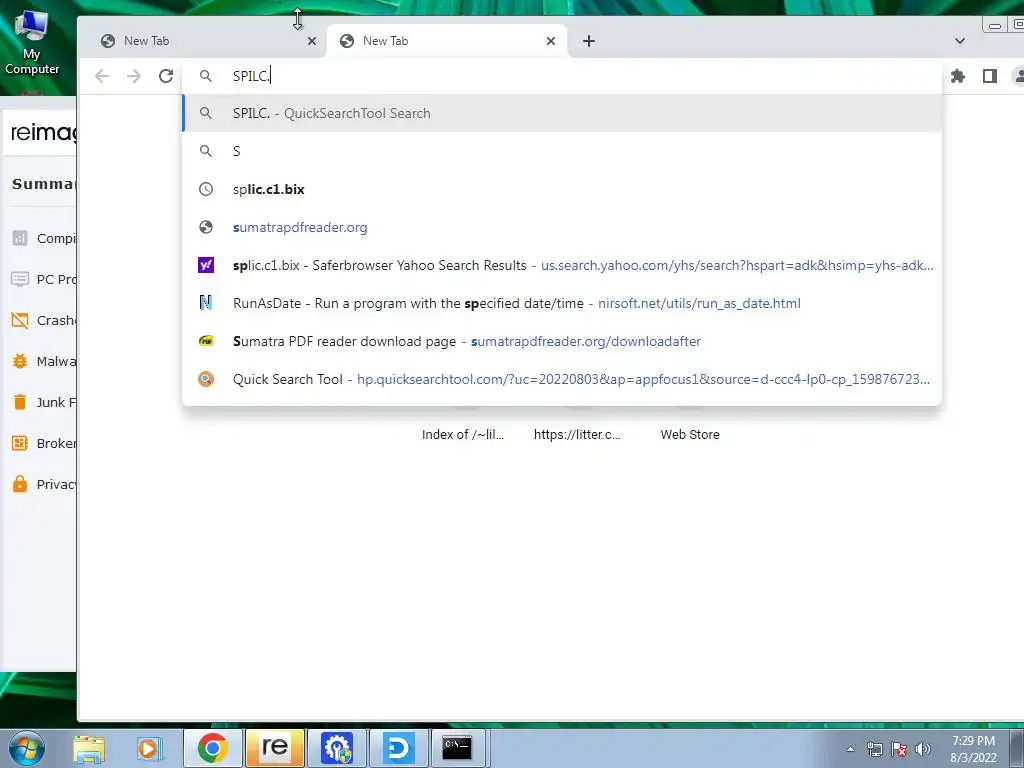Open the Chrome extensions puzzle icon
The width and height of the screenshot is (1024, 768).
(957, 76)
